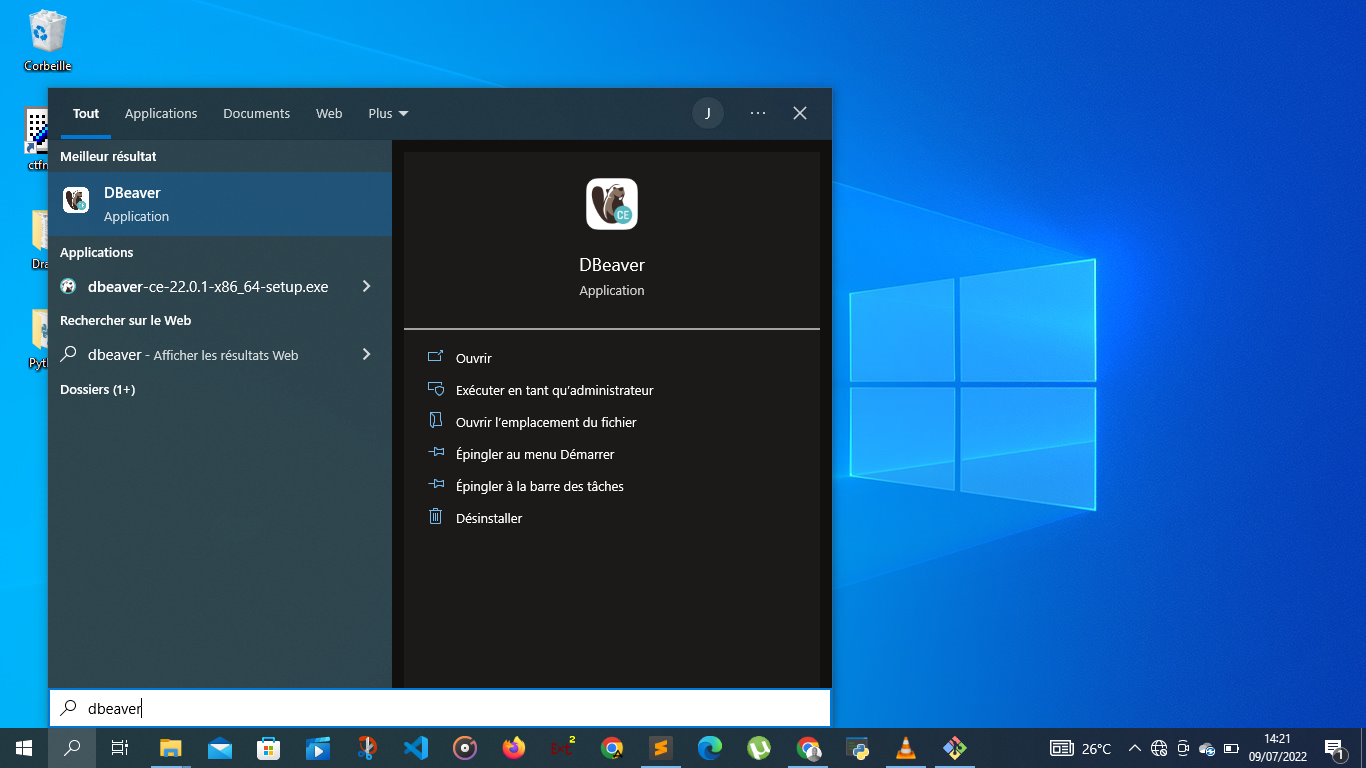Open Movies & TV app on taskbar

point(318,748)
